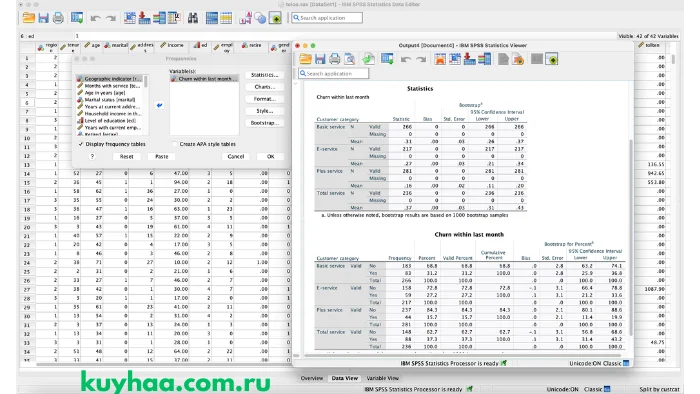
Task: Select row 20 header in data grid
Action: pyautogui.click(x=27, y=227)
